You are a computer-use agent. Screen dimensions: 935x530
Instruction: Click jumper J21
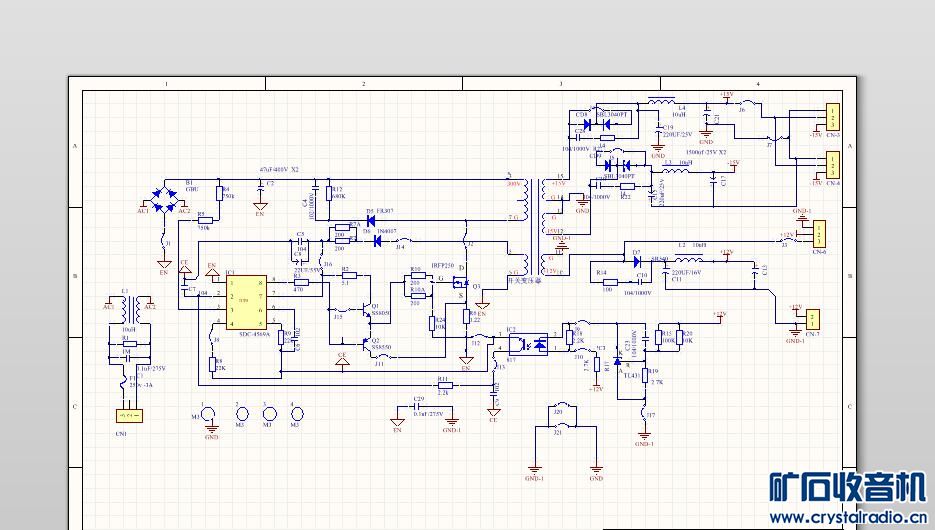click(564, 425)
